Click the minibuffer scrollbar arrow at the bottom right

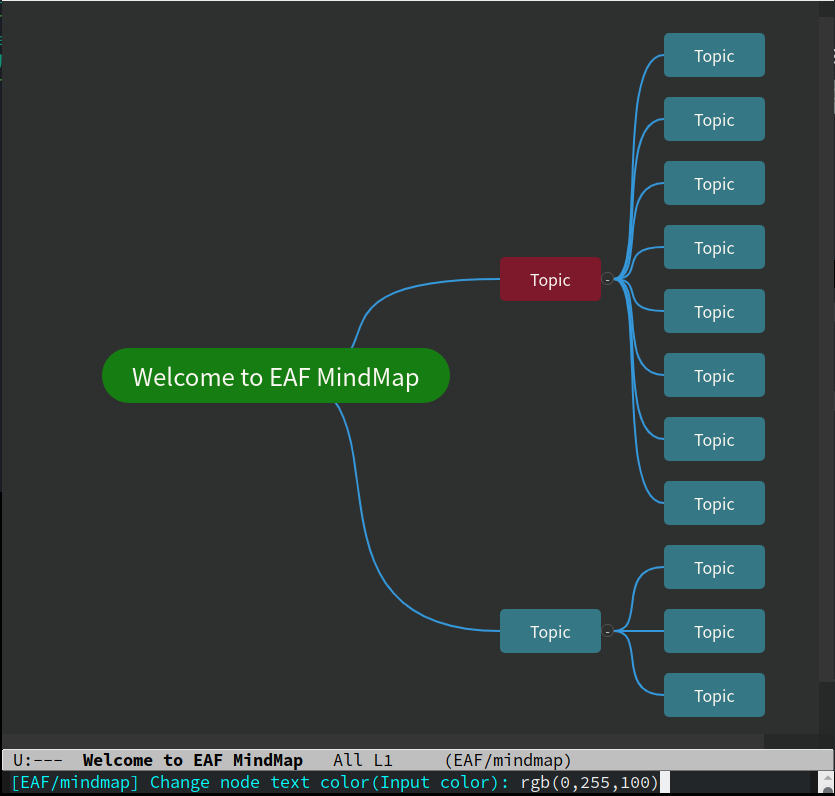tap(826, 779)
